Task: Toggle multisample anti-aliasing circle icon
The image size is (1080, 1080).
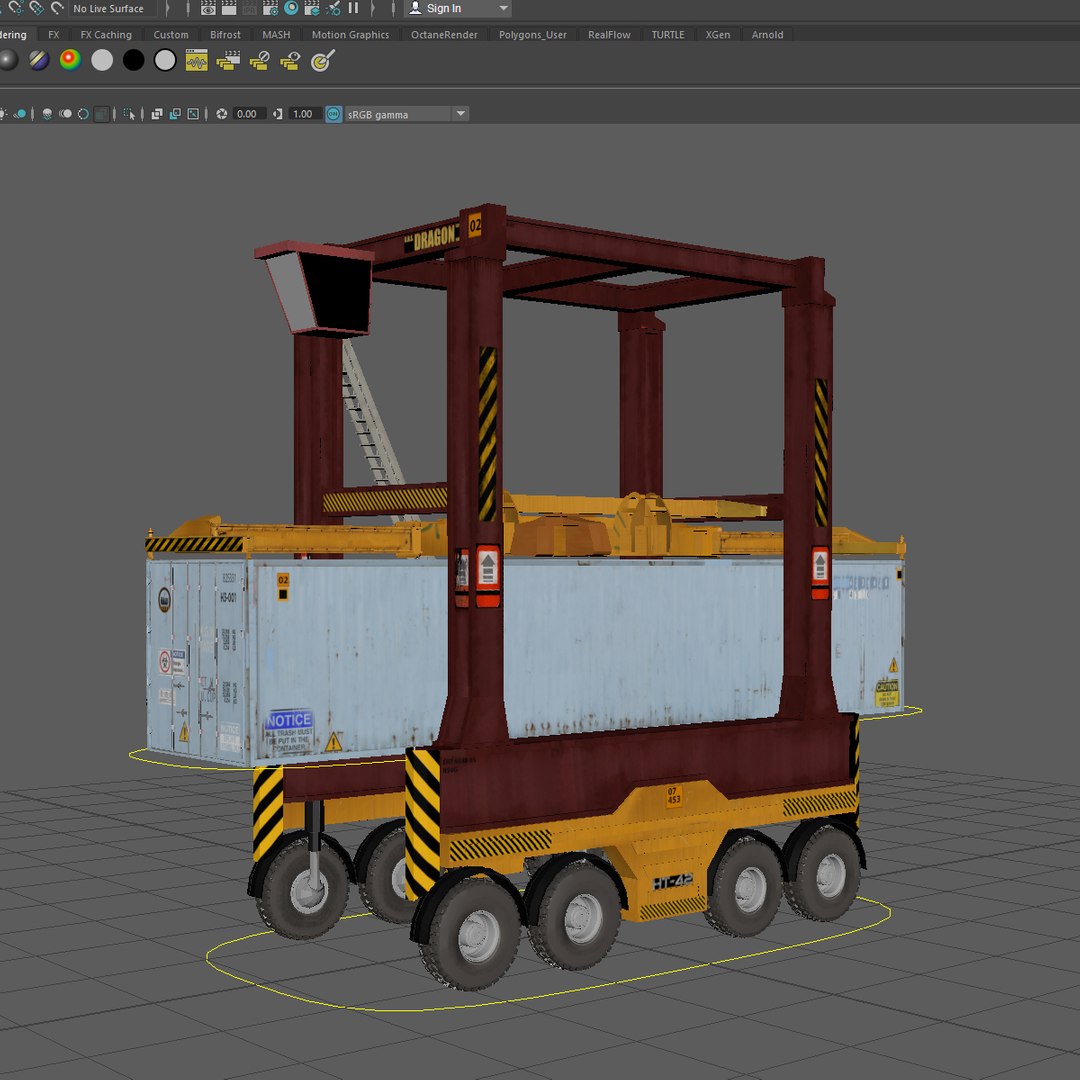Action: (83, 114)
